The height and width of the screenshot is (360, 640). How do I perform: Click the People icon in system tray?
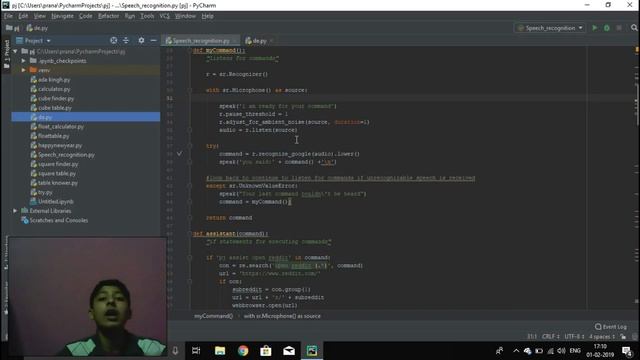tap(499, 351)
